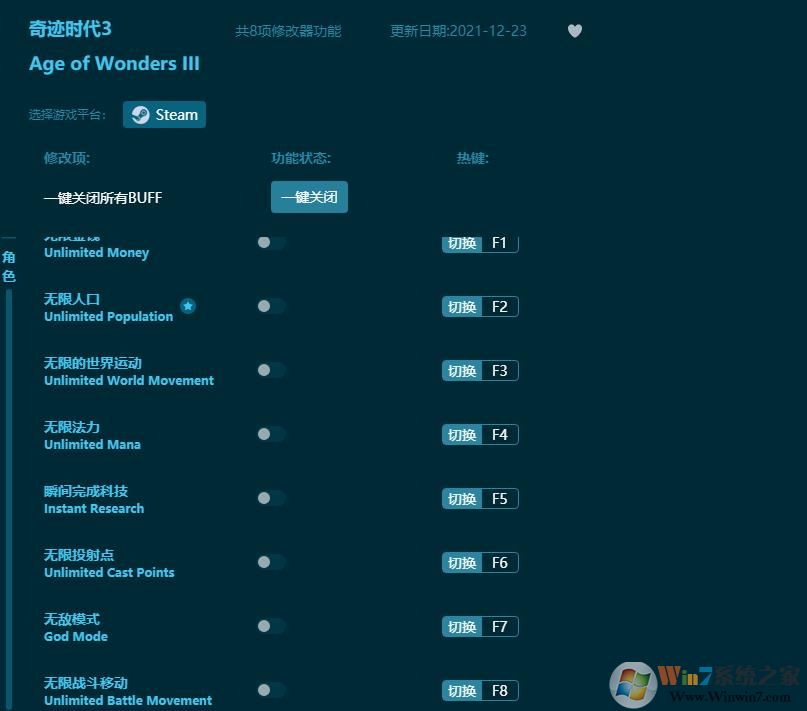Click the Instant Research label
807x711 pixels.
coord(94,508)
